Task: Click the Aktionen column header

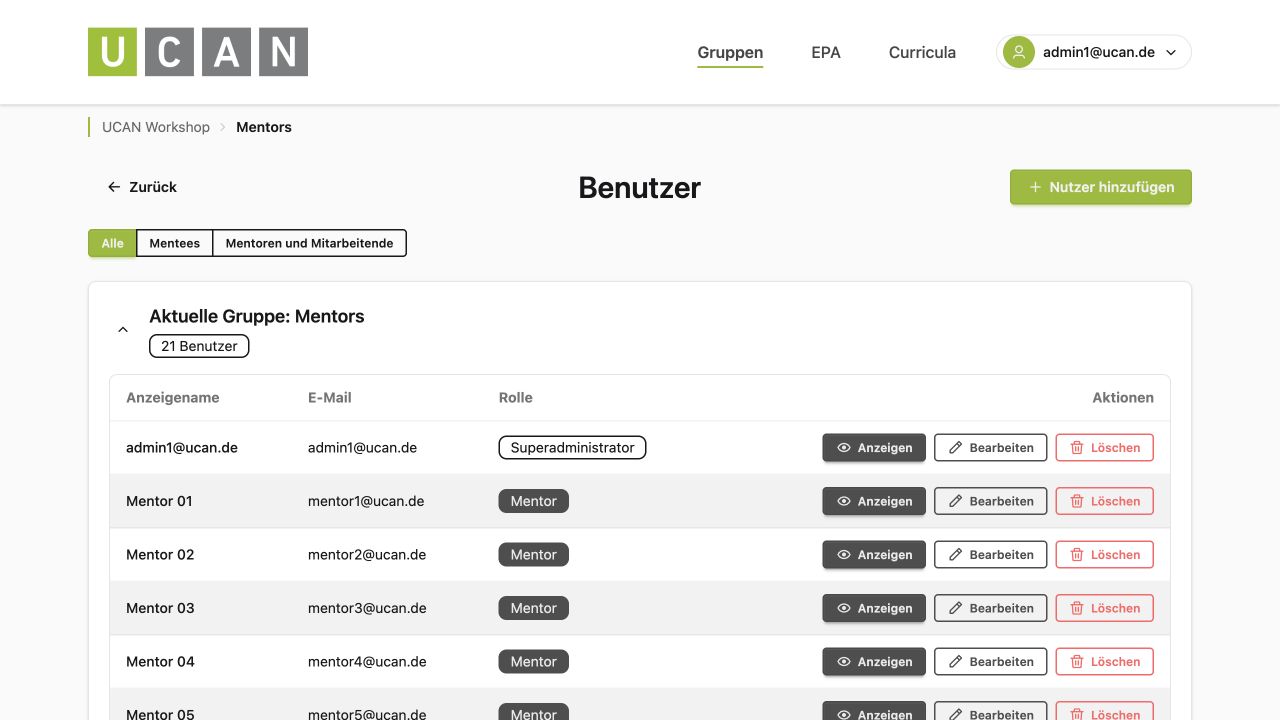Action: coord(1123,397)
